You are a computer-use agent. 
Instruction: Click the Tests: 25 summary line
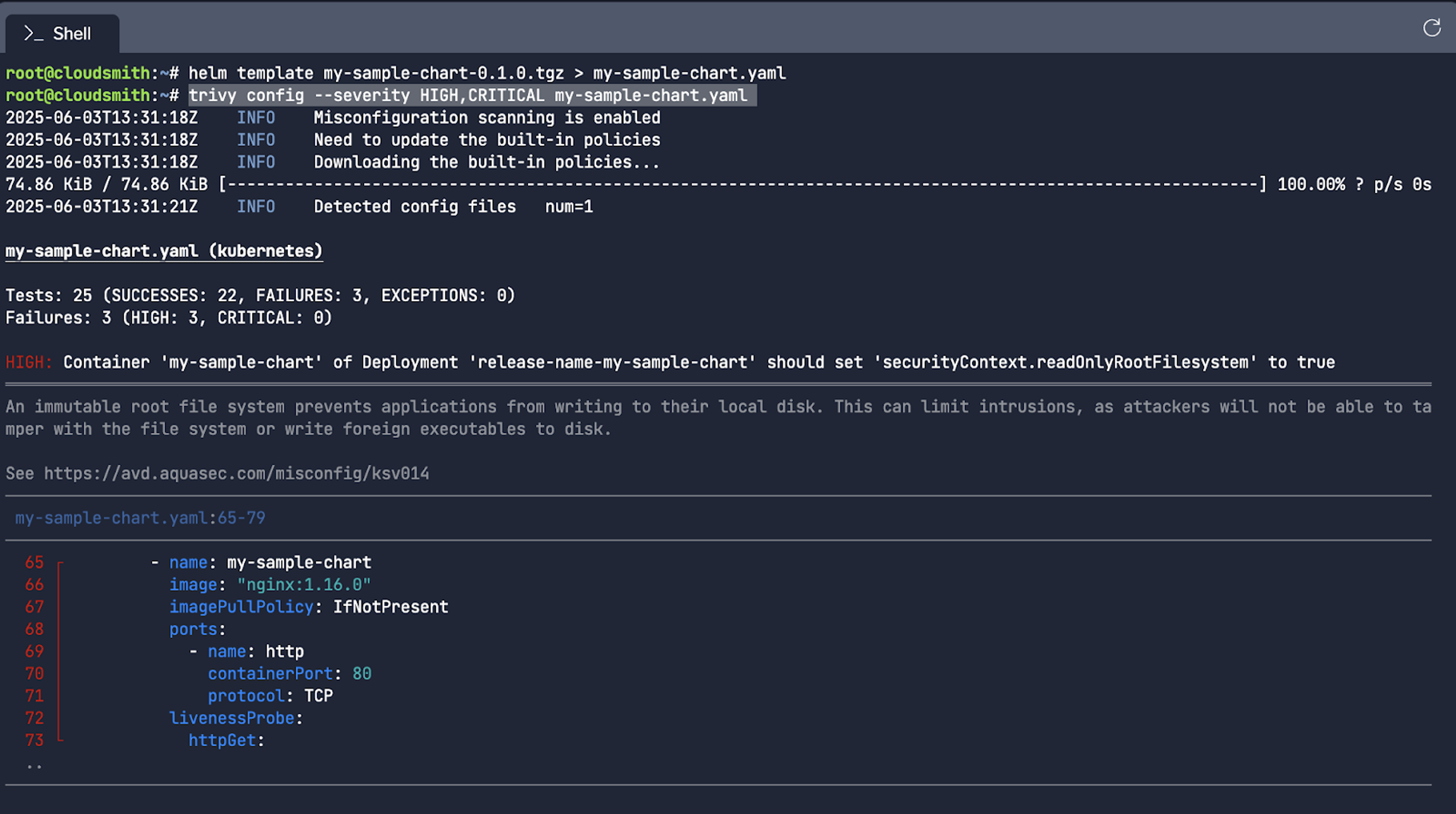260,296
